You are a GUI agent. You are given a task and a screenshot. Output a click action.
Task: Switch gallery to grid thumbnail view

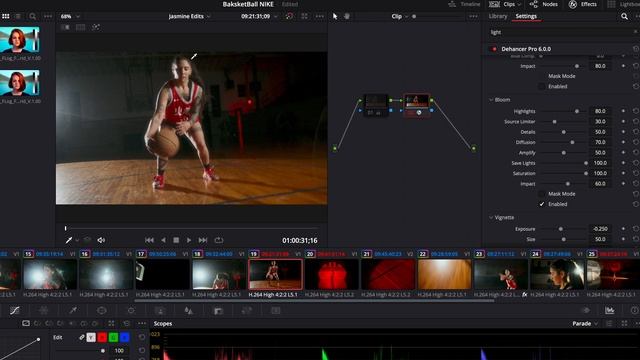6,16
